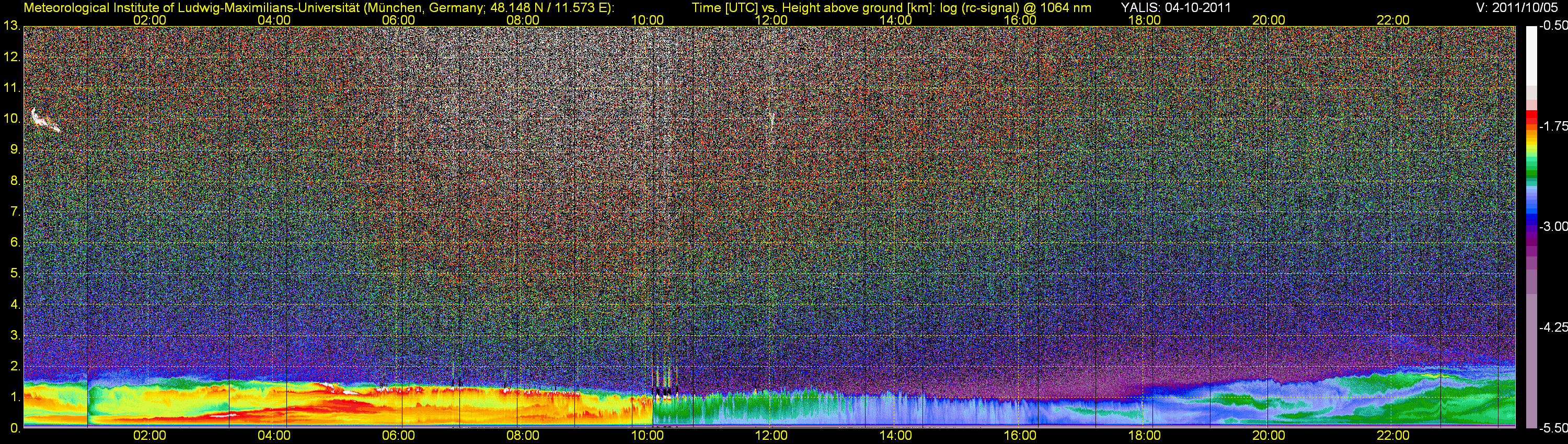This screenshot has height=444, width=1568.
Task: Click the 3 km height axis label
Action: pos(15,336)
